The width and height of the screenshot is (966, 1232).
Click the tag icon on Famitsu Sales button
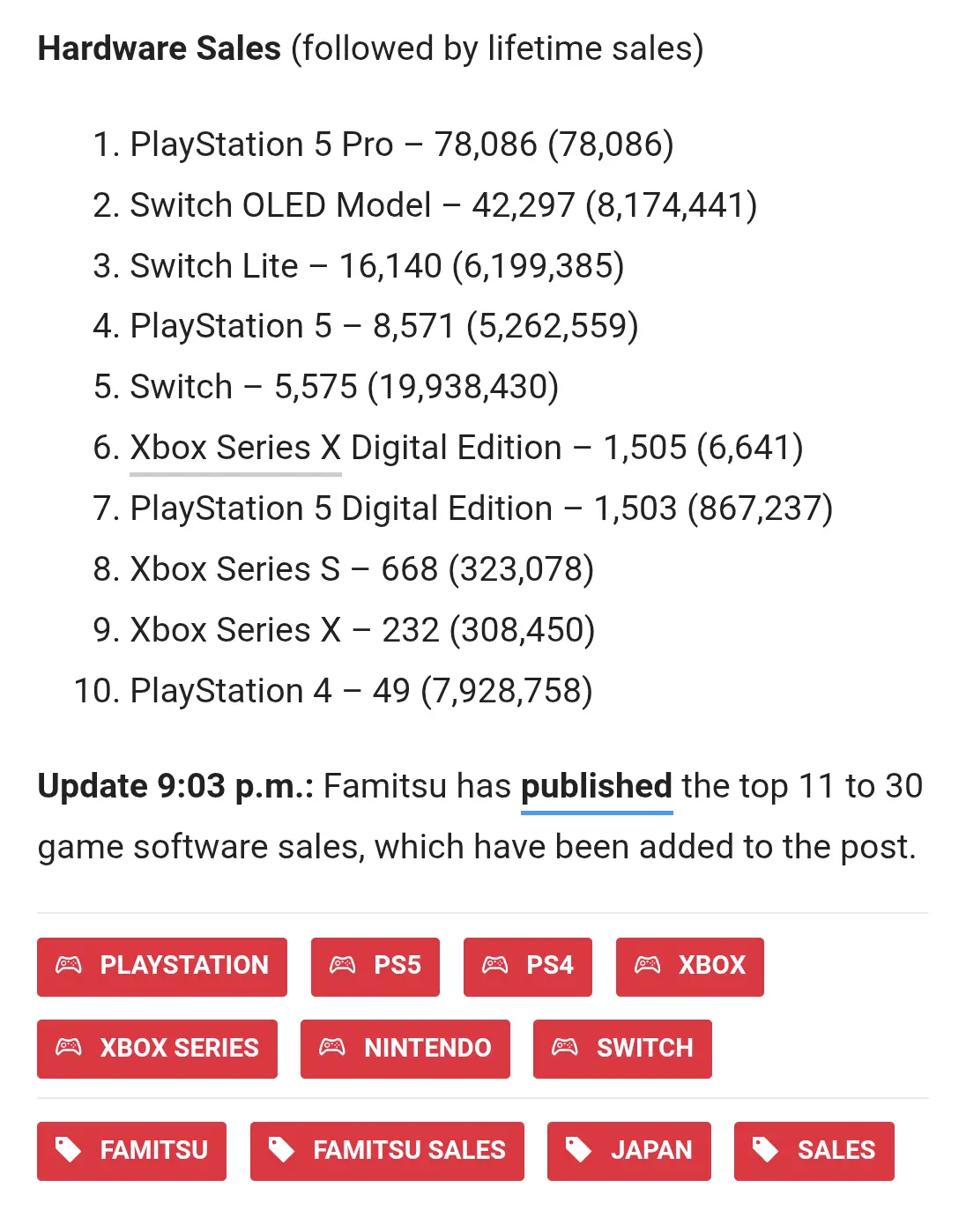281,1150
